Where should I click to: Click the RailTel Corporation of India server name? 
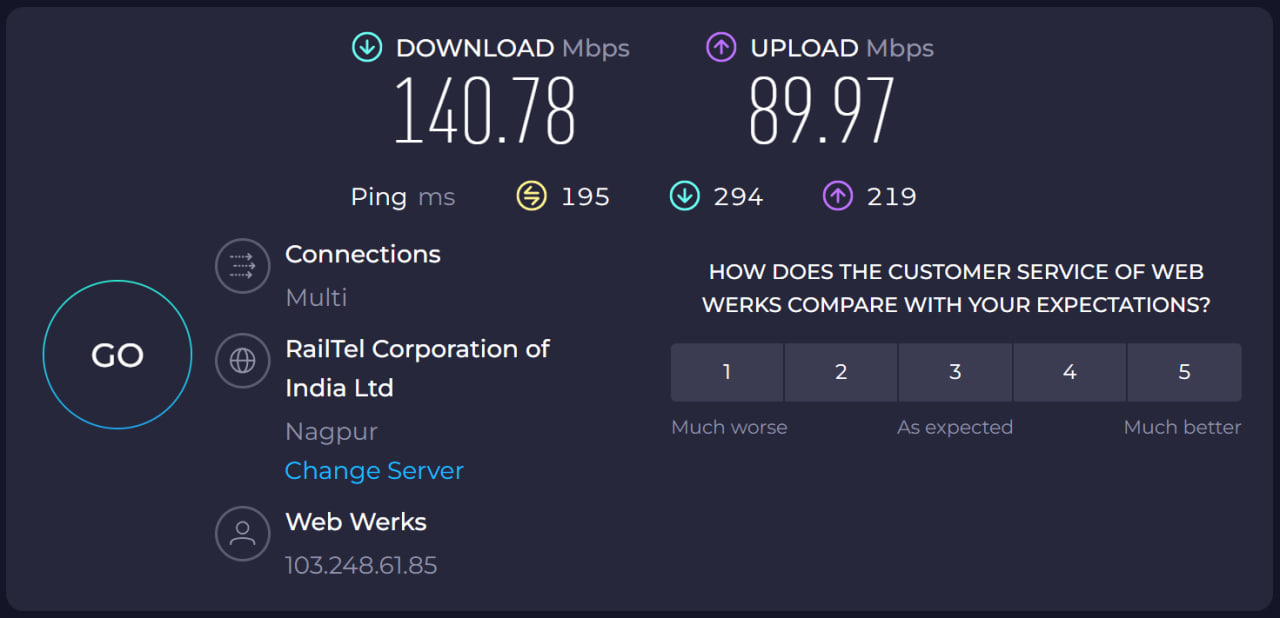point(417,368)
